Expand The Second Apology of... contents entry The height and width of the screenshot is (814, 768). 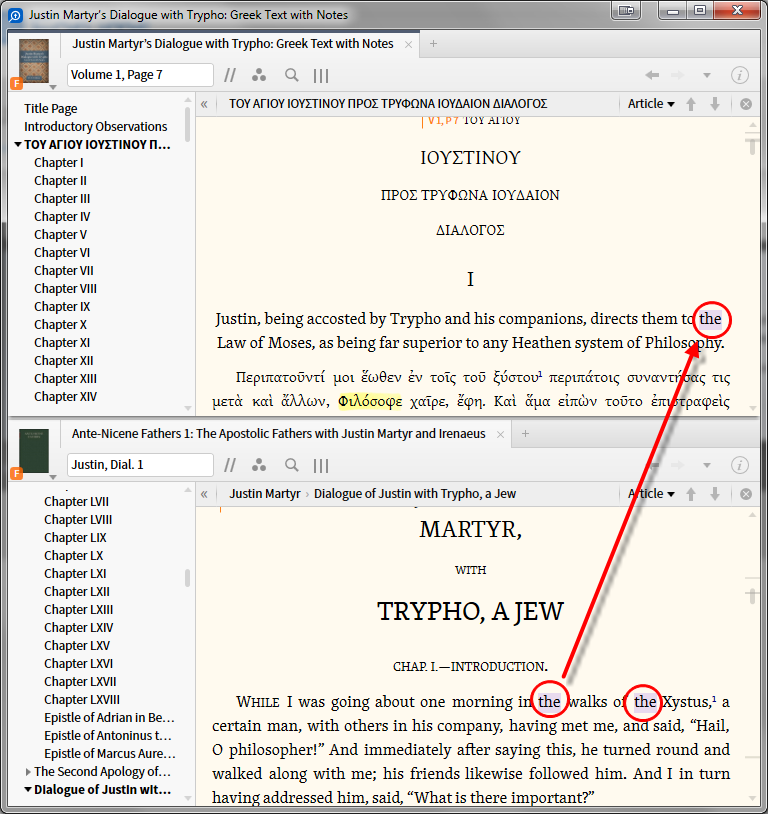pos(28,772)
